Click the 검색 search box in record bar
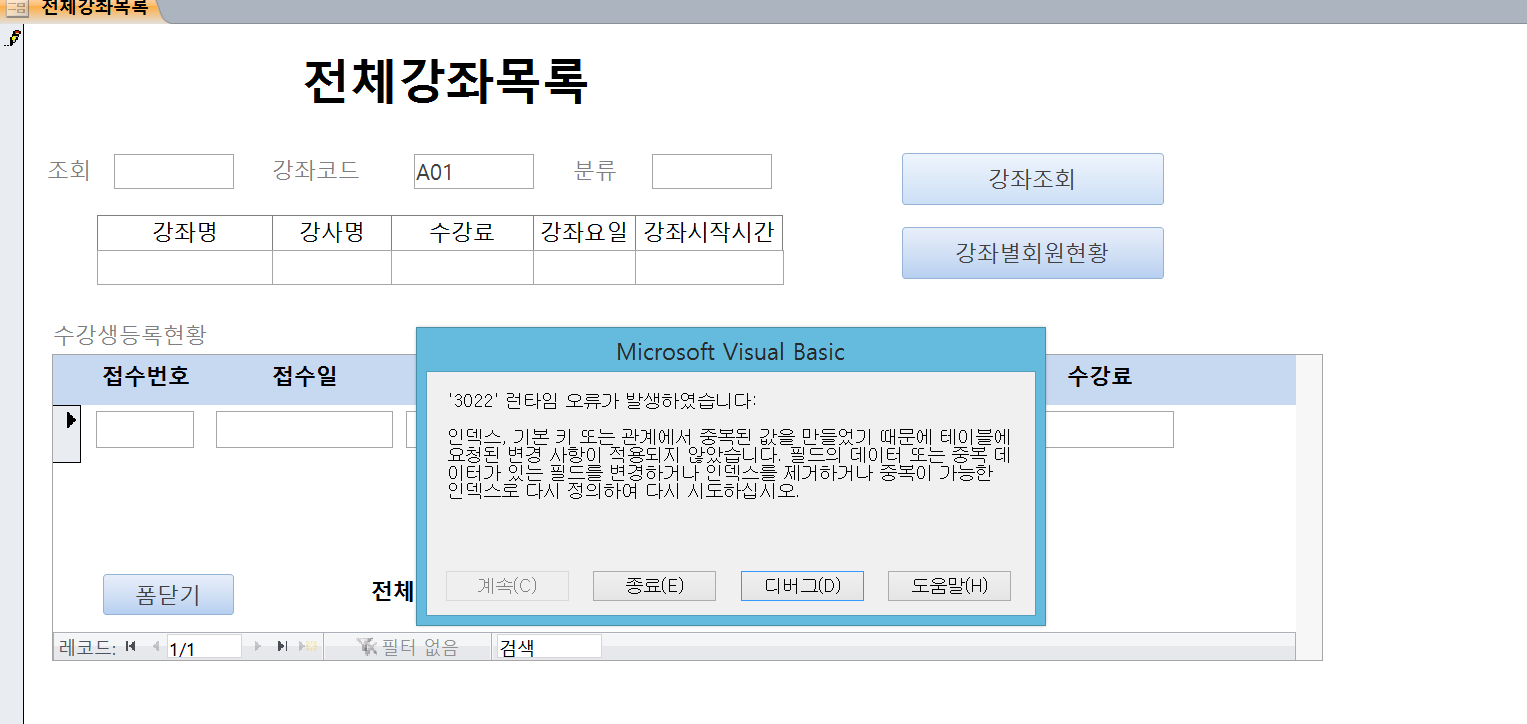 click(x=548, y=647)
